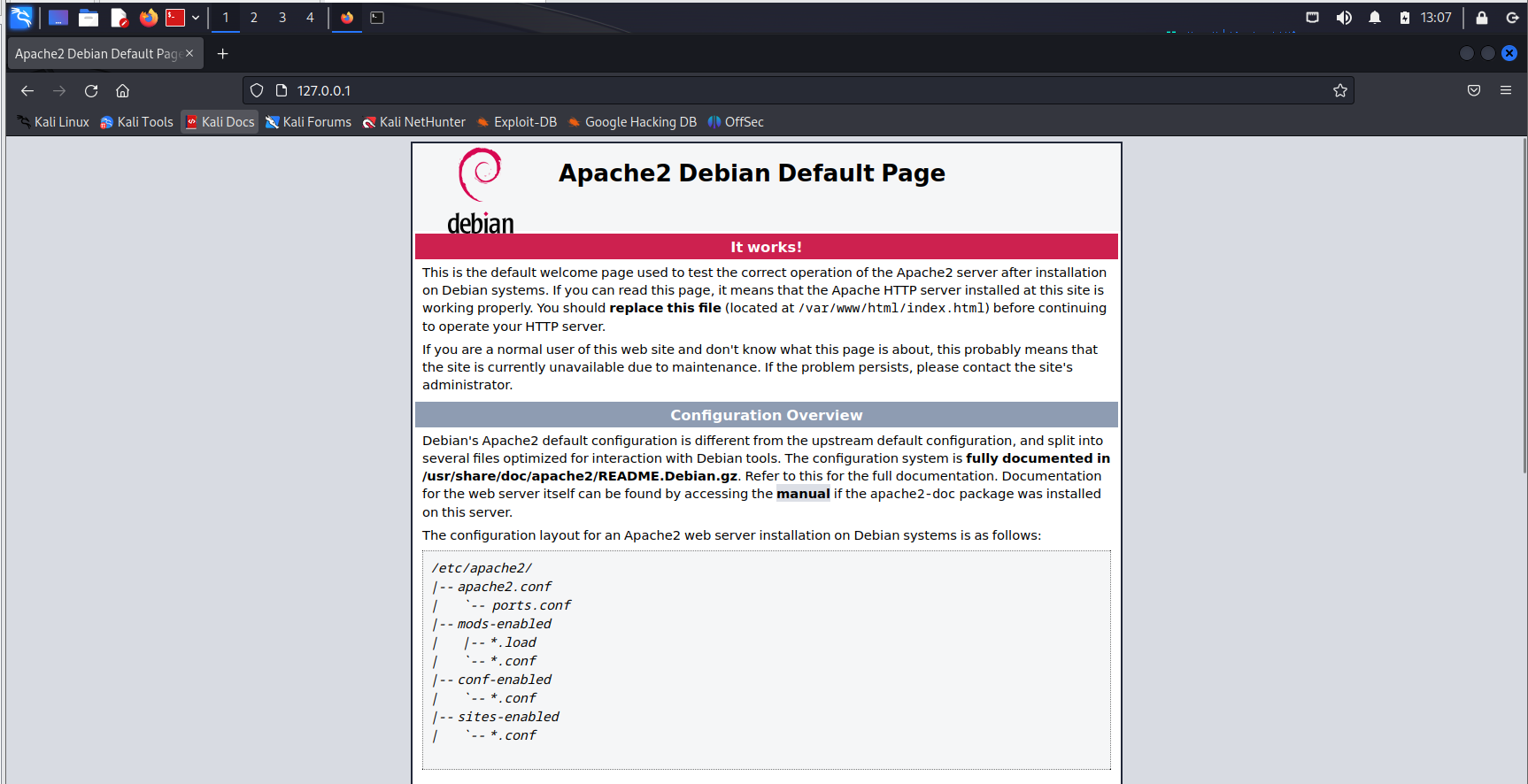
Task: Go back to previous page
Action: pos(27,90)
